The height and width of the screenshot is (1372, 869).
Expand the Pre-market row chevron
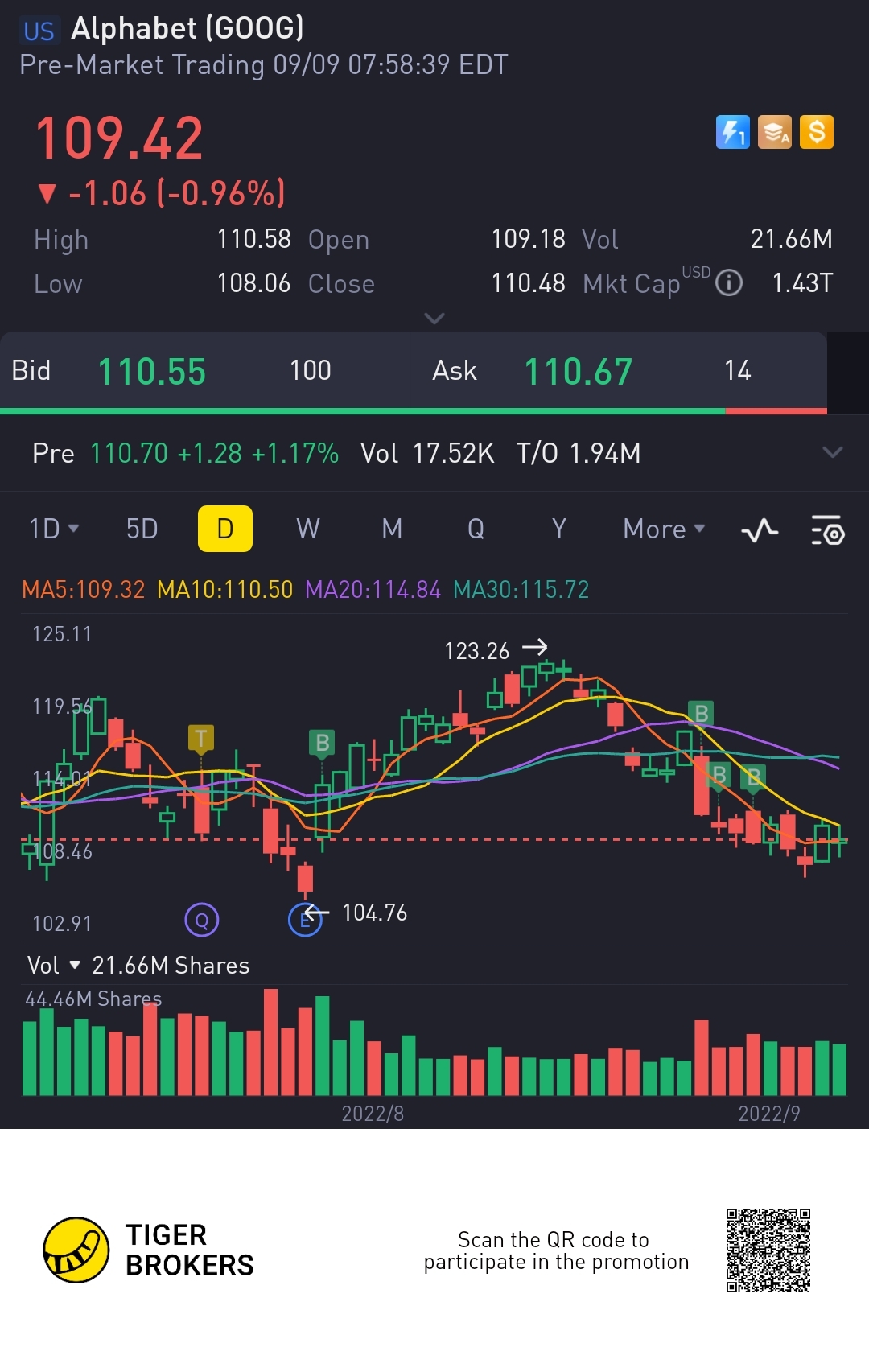[833, 452]
